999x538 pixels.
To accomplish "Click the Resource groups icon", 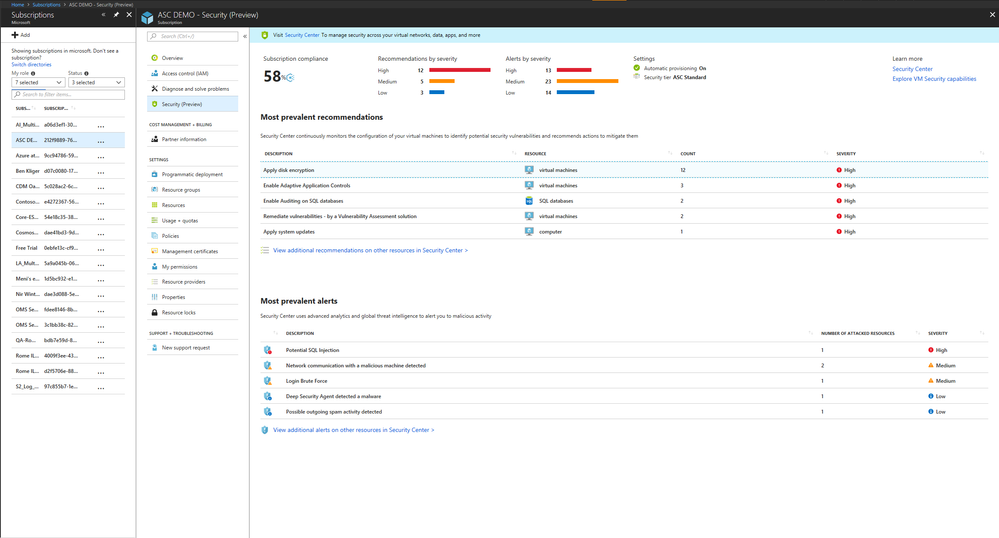I will click(154, 189).
